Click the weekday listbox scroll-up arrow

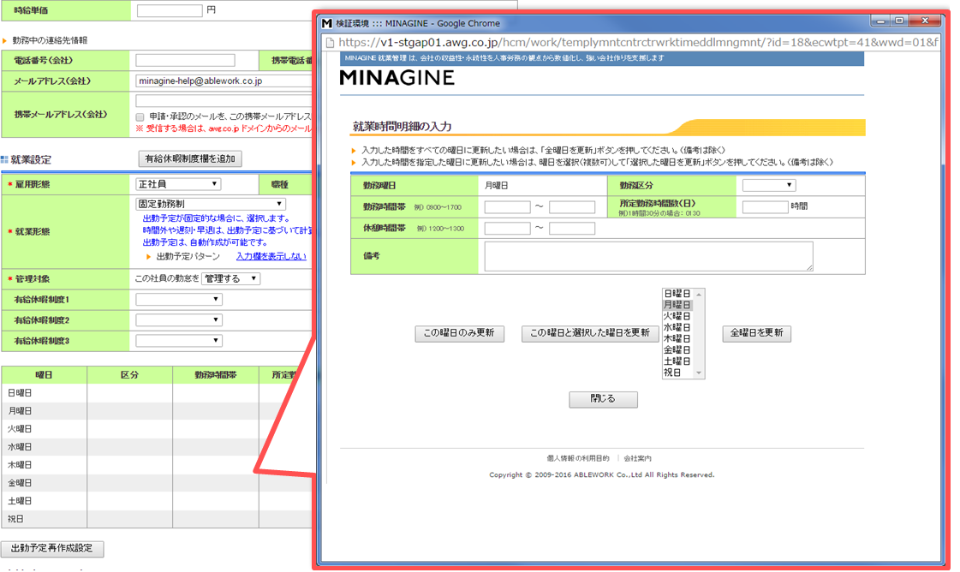point(699,295)
